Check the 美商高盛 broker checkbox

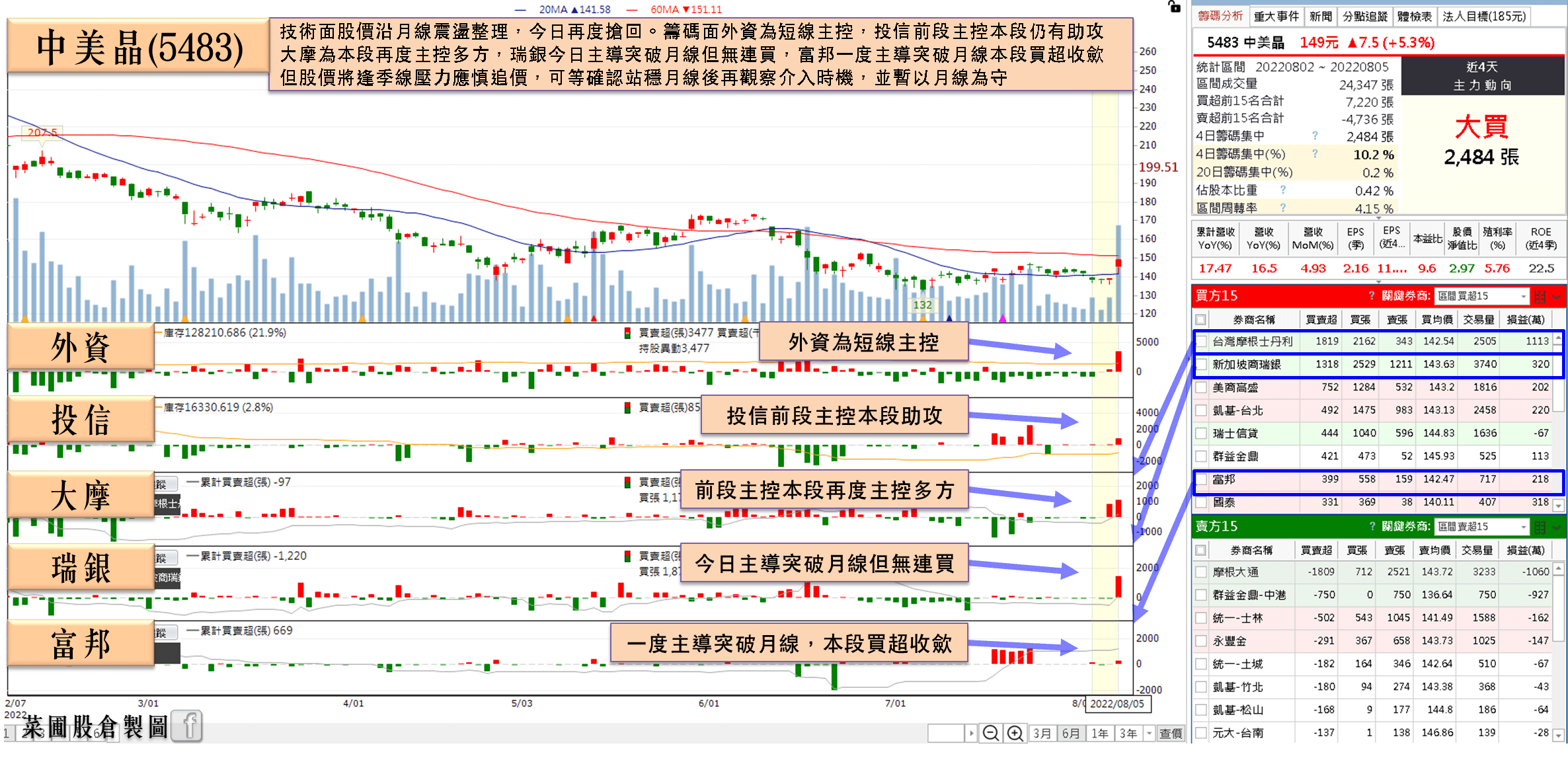pyautogui.click(x=1201, y=387)
